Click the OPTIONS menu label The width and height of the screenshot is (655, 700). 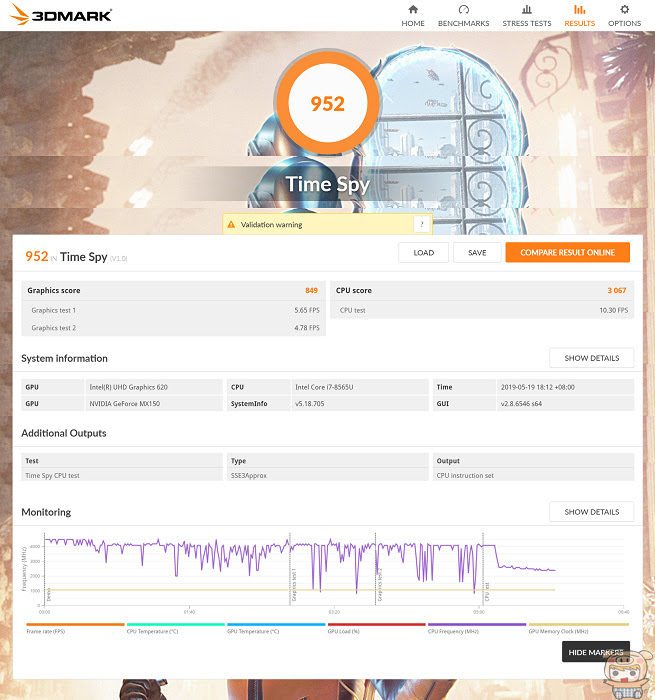(x=625, y=23)
